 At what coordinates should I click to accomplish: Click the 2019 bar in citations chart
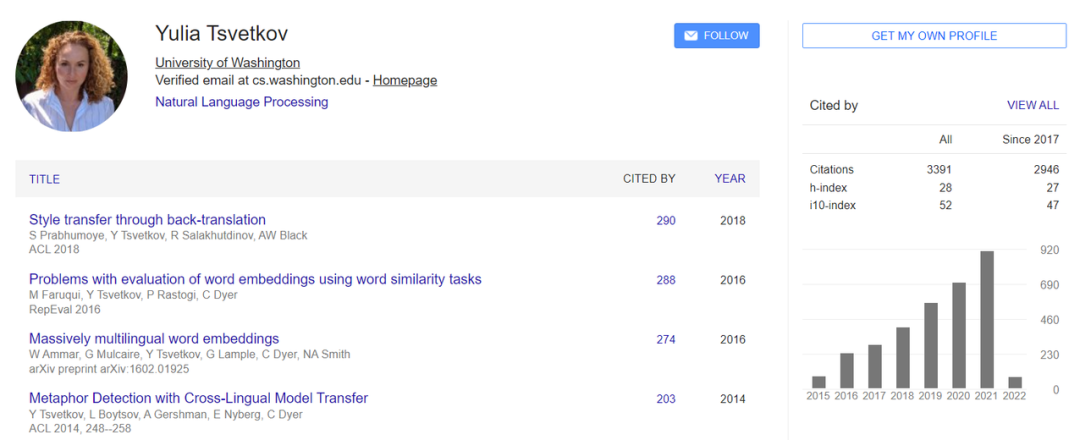click(931, 345)
